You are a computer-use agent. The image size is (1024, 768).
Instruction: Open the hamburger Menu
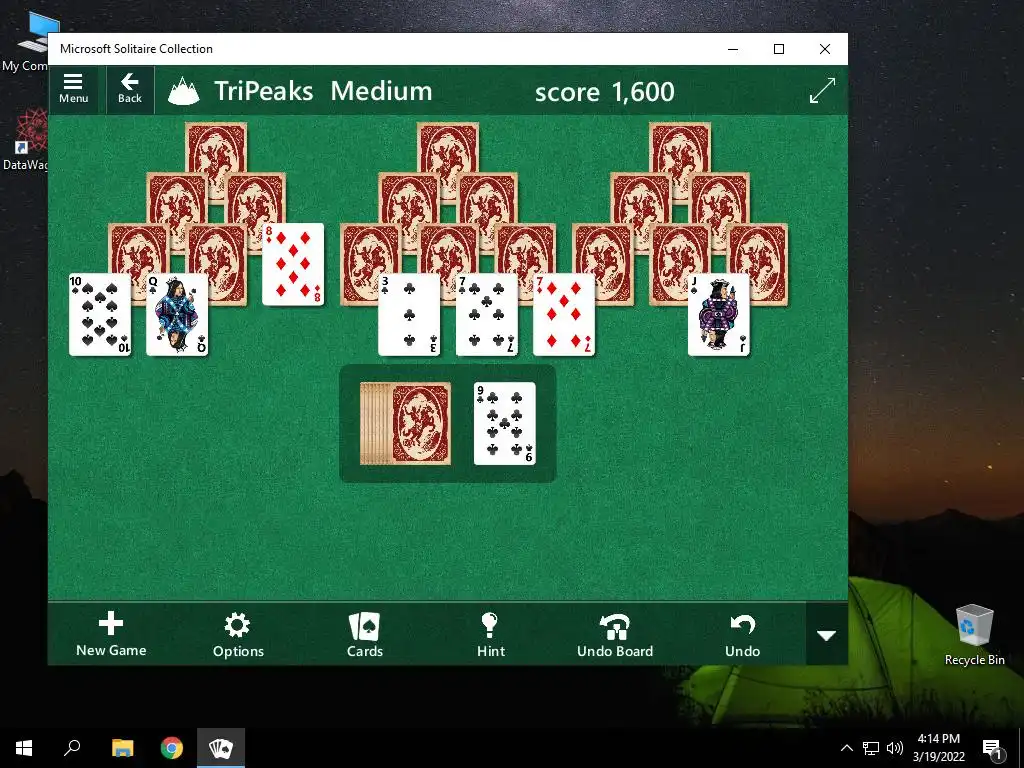point(73,89)
